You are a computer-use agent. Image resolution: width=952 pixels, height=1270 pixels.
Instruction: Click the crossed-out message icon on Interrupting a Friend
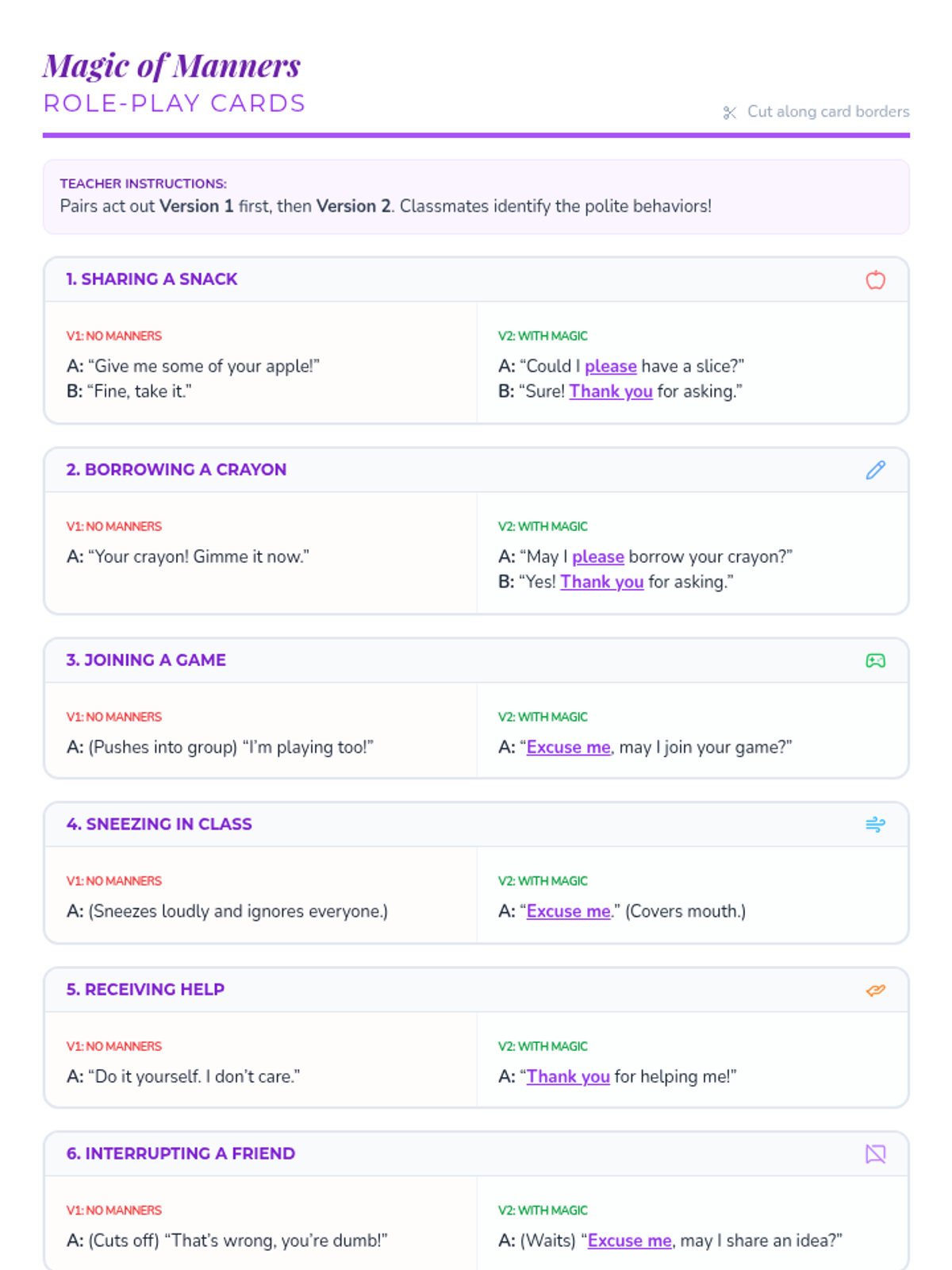click(875, 1154)
